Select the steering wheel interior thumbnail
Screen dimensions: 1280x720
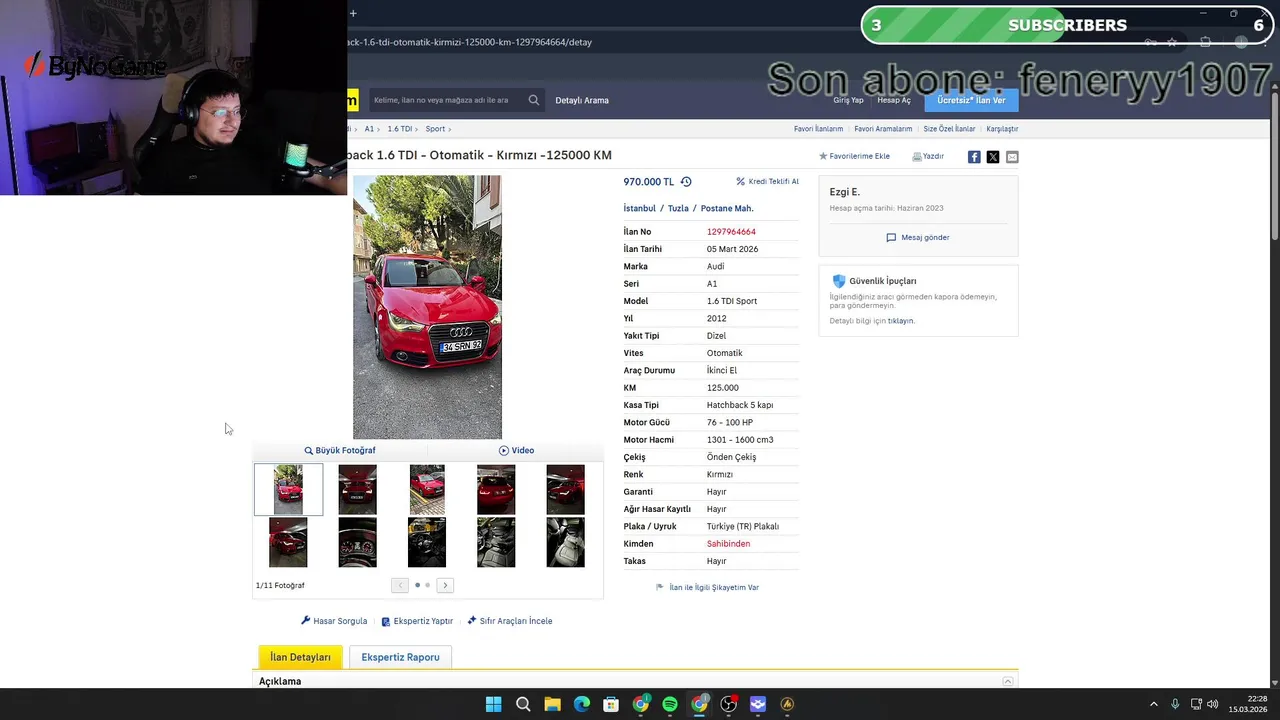click(x=427, y=542)
